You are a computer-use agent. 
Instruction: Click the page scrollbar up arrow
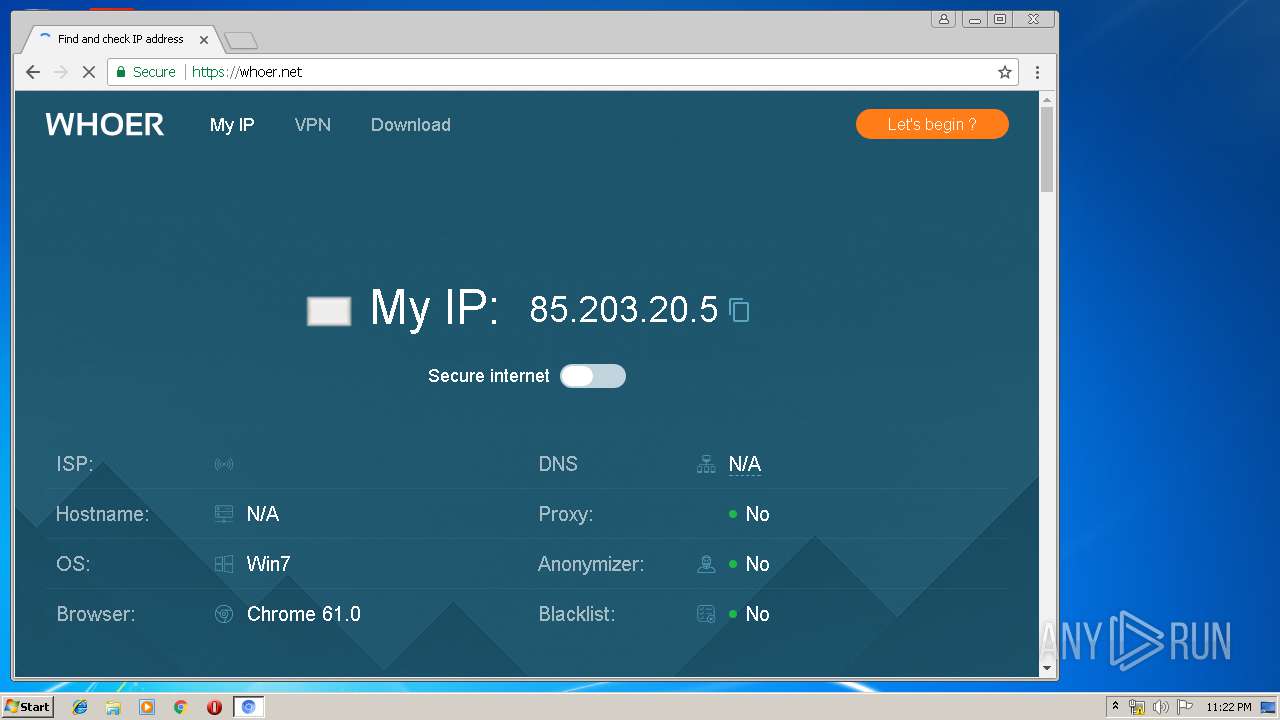[1047, 99]
